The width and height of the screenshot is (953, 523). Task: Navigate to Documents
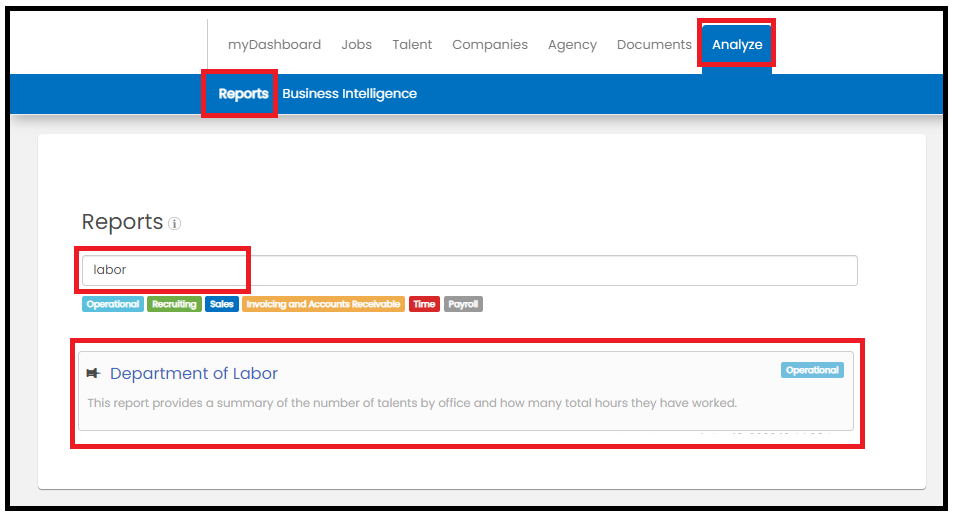pyautogui.click(x=654, y=44)
